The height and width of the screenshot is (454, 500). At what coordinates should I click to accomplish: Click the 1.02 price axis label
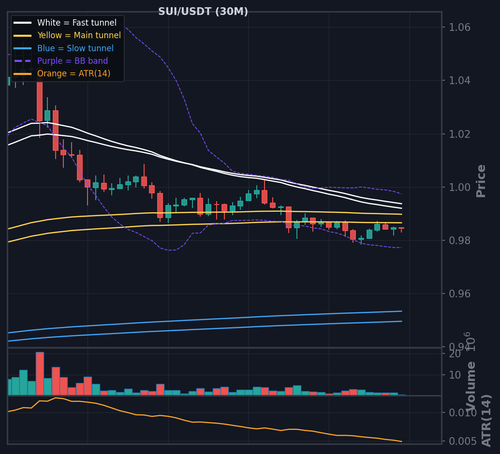[x=460, y=134]
